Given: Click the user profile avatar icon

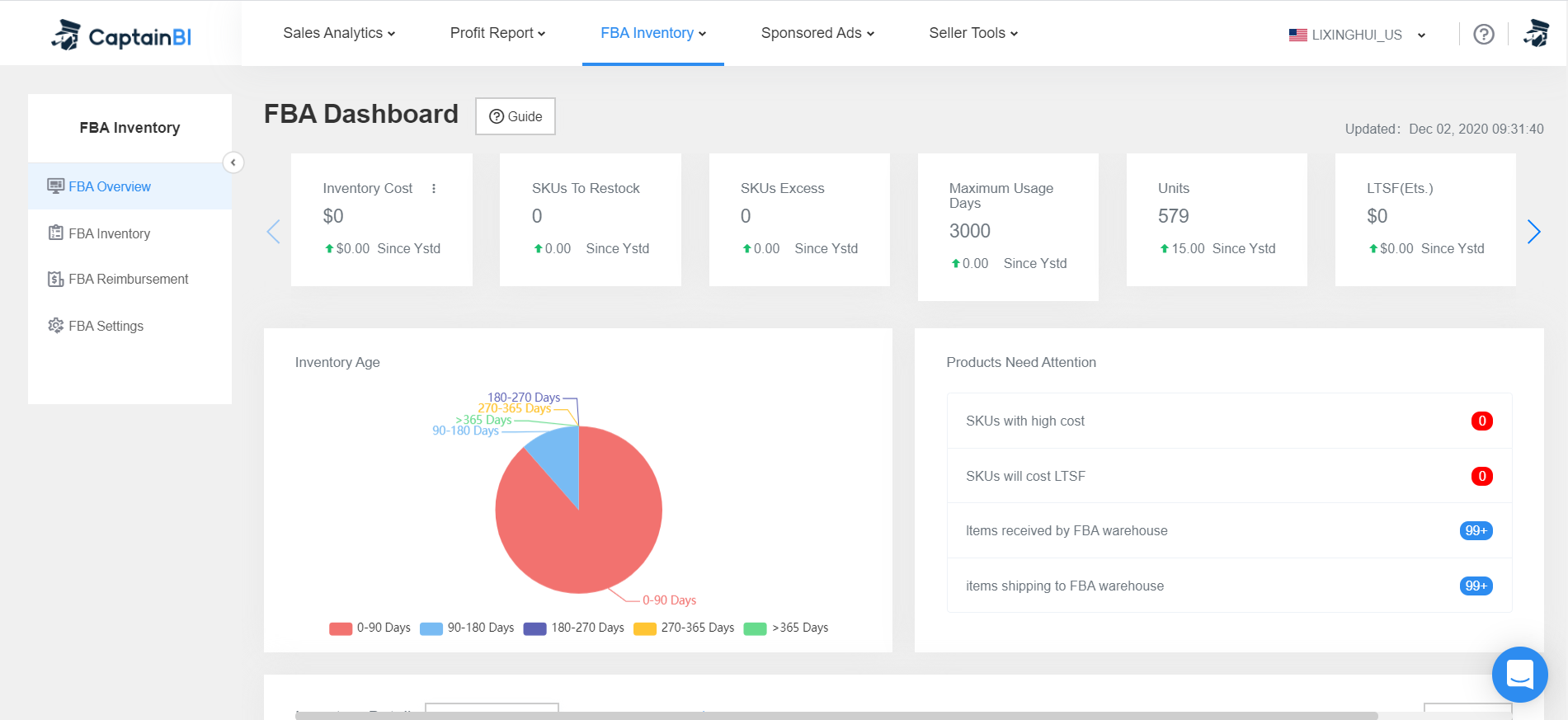Looking at the screenshot, I should click(1536, 34).
